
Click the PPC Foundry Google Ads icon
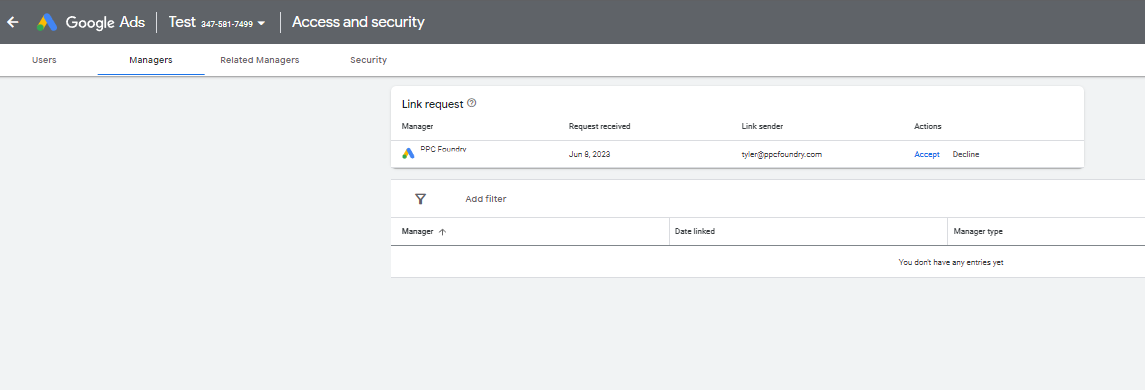pyautogui.click(x=408, y=153)
